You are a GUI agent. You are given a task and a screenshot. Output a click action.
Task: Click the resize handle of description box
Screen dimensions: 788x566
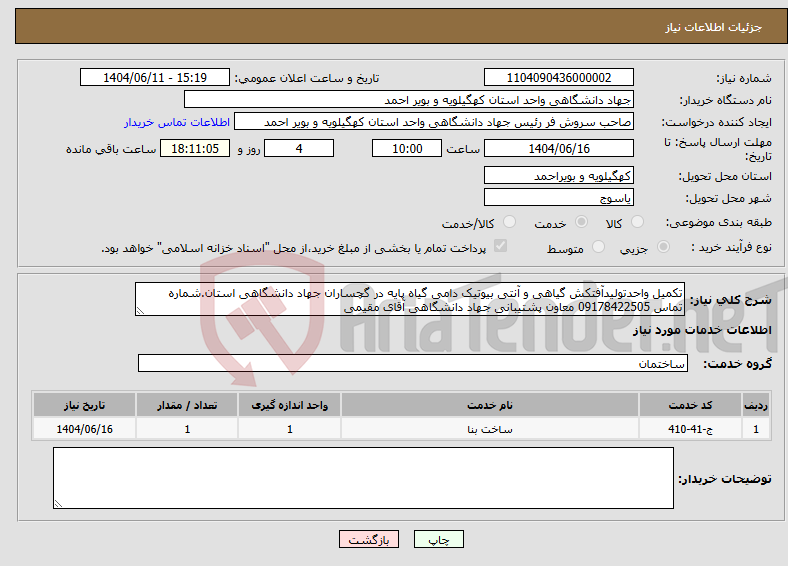[x=140, y=311]
